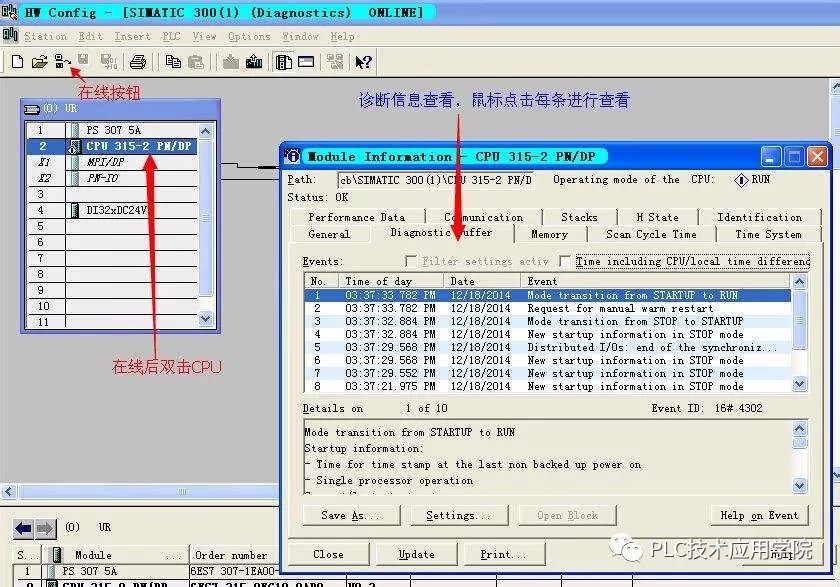Click the Save As... button
Image resolution: width=840 pixels, height=587 pixels.
349,515
